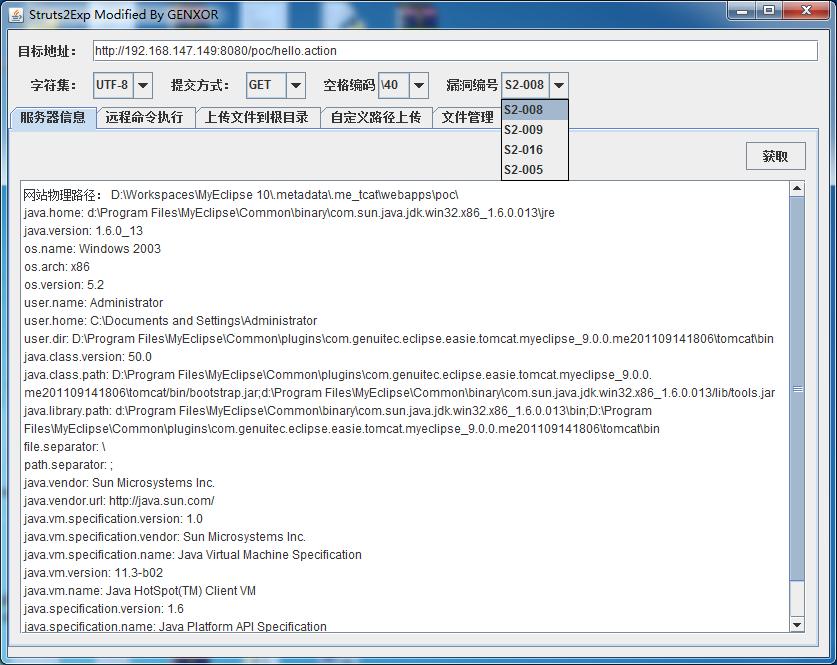Minimize the Struts2Exp window
Screen dimensions: 837x665
click(x=741, y=10)
